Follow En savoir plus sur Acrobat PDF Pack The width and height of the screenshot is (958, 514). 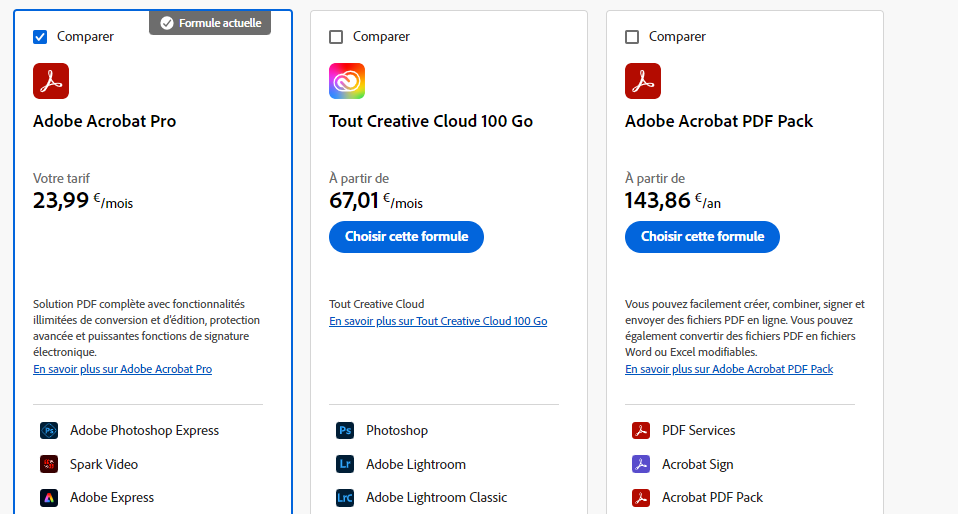(x=729, y=369)
